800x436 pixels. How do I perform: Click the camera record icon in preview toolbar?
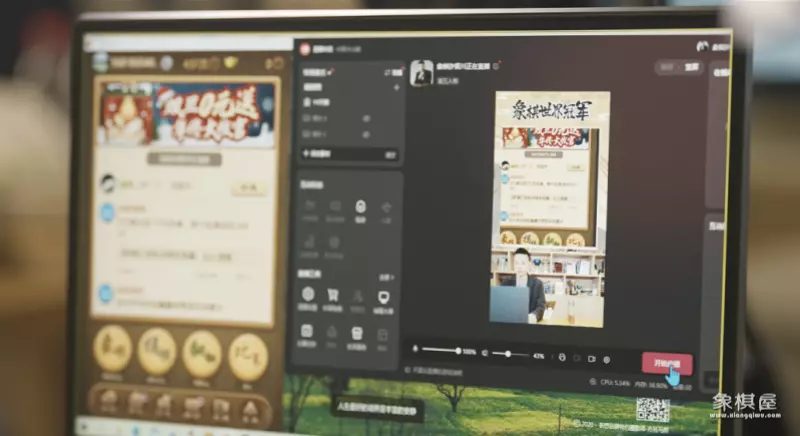coord(592,358)
